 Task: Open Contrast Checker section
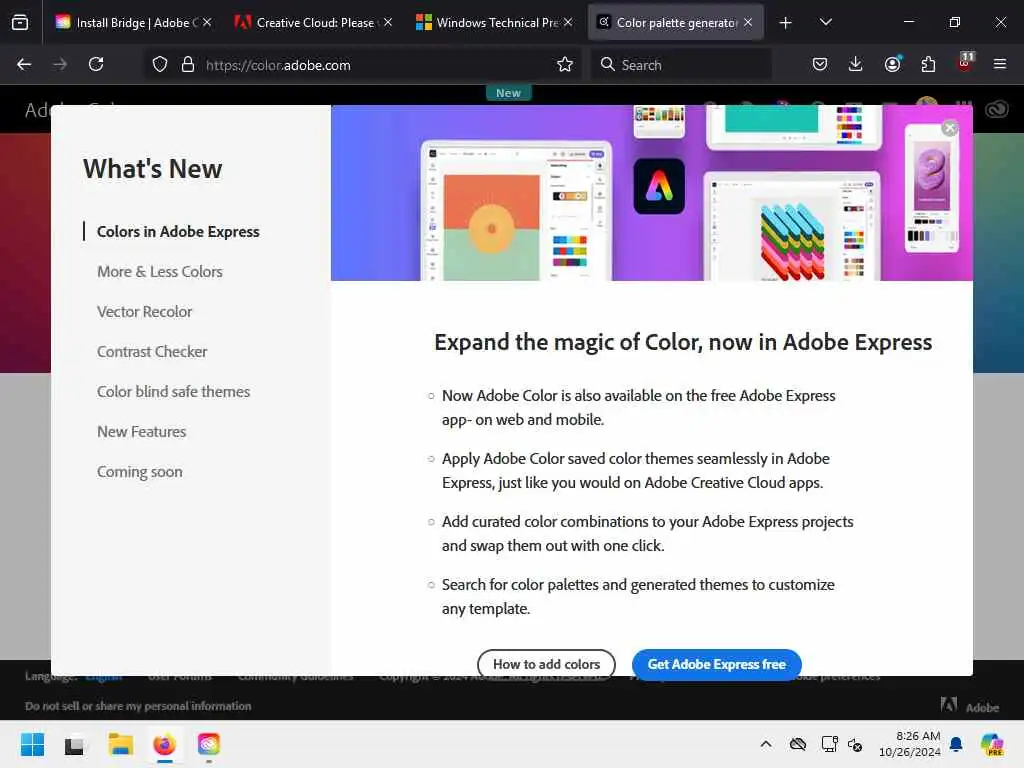point(152,351)
